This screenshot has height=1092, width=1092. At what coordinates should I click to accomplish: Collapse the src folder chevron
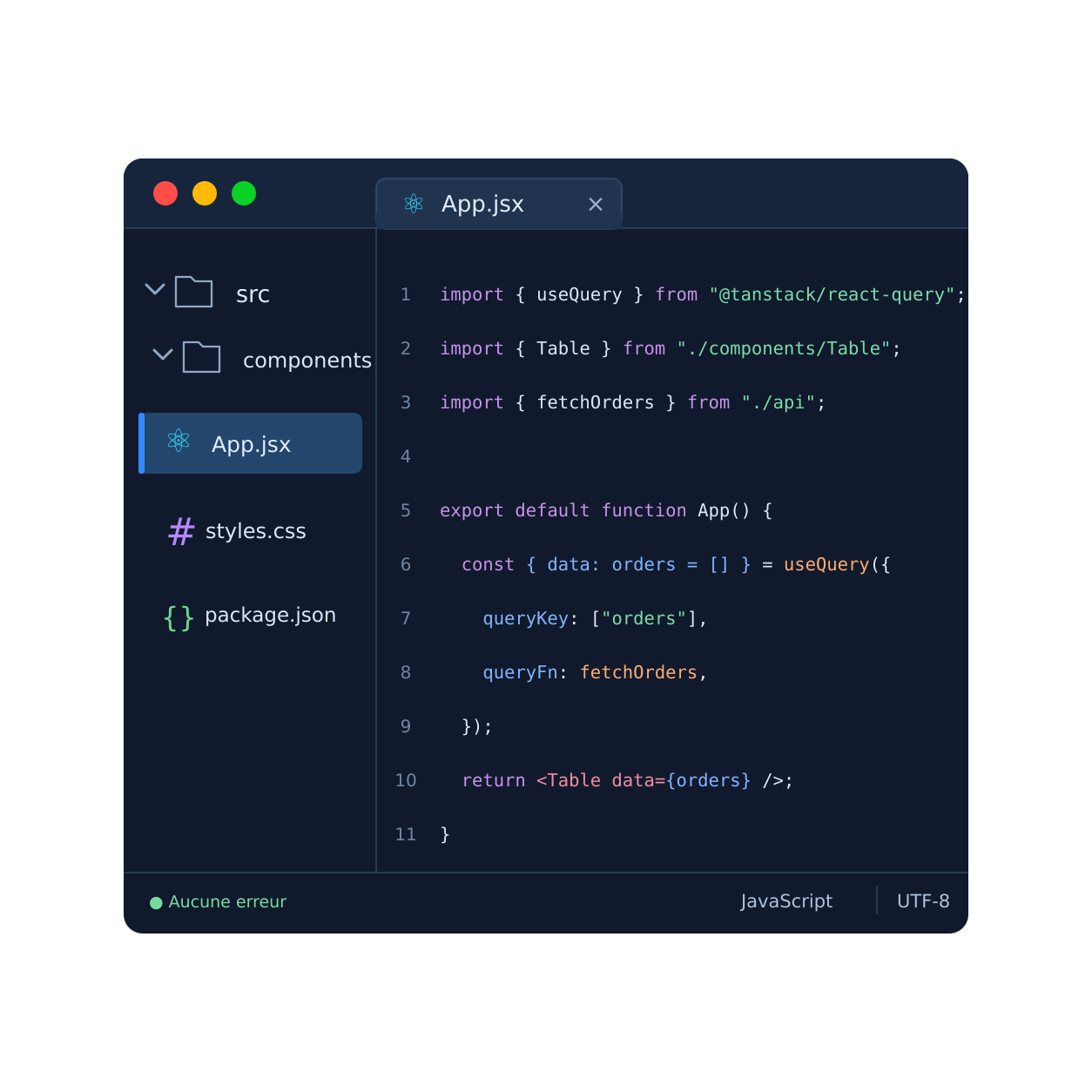coord(155,289)
